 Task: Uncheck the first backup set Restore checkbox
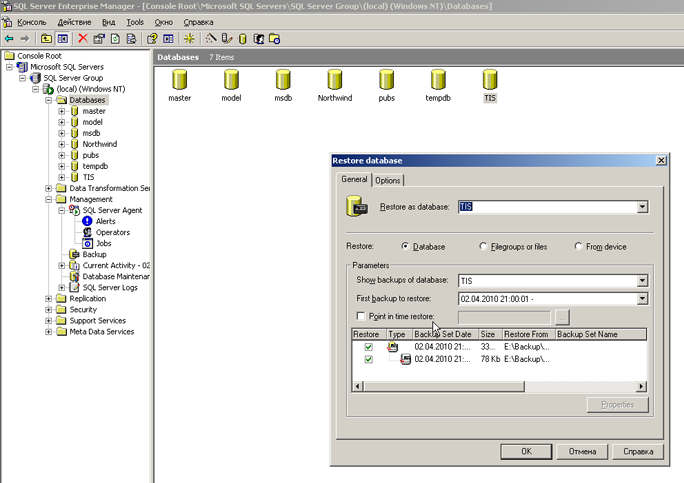tap(368, 347)
